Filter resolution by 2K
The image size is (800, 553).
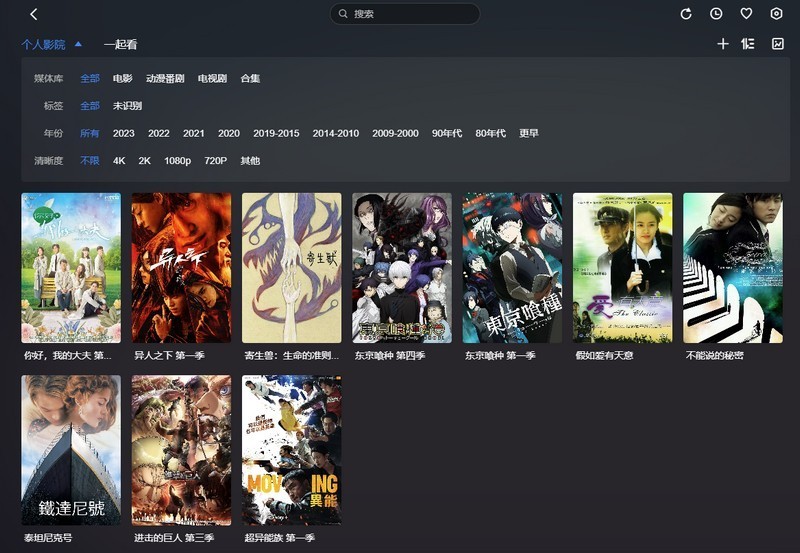[x=144, y=161]
